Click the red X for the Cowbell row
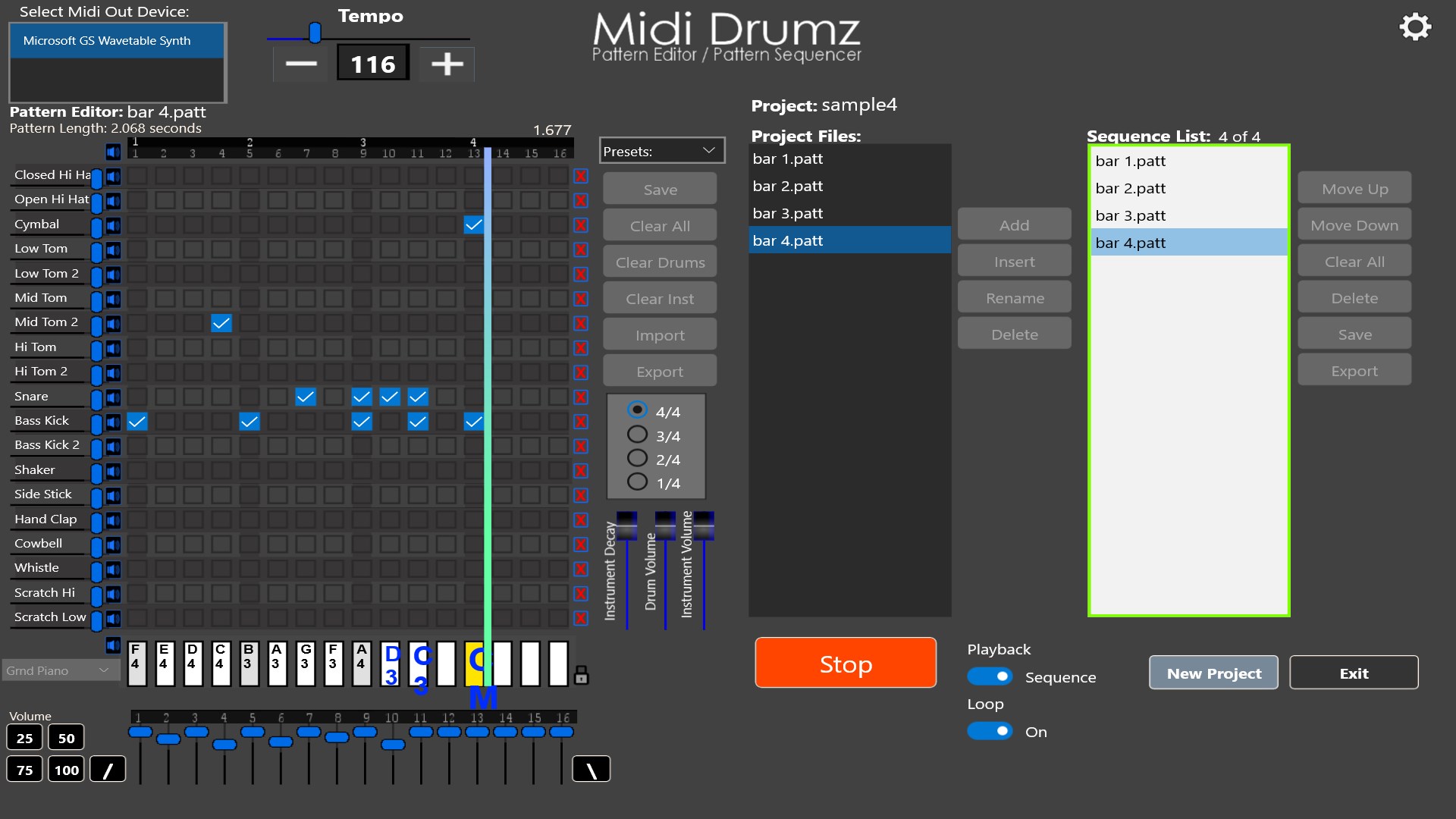 click(581, 544)
